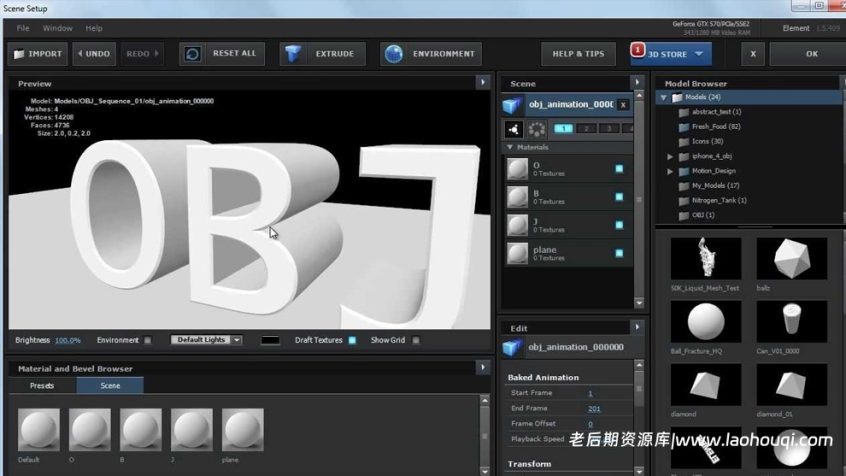Select group 1 toggle in Scene panel
This screenshot has width=846, height=476.
[x=563, y=128]
